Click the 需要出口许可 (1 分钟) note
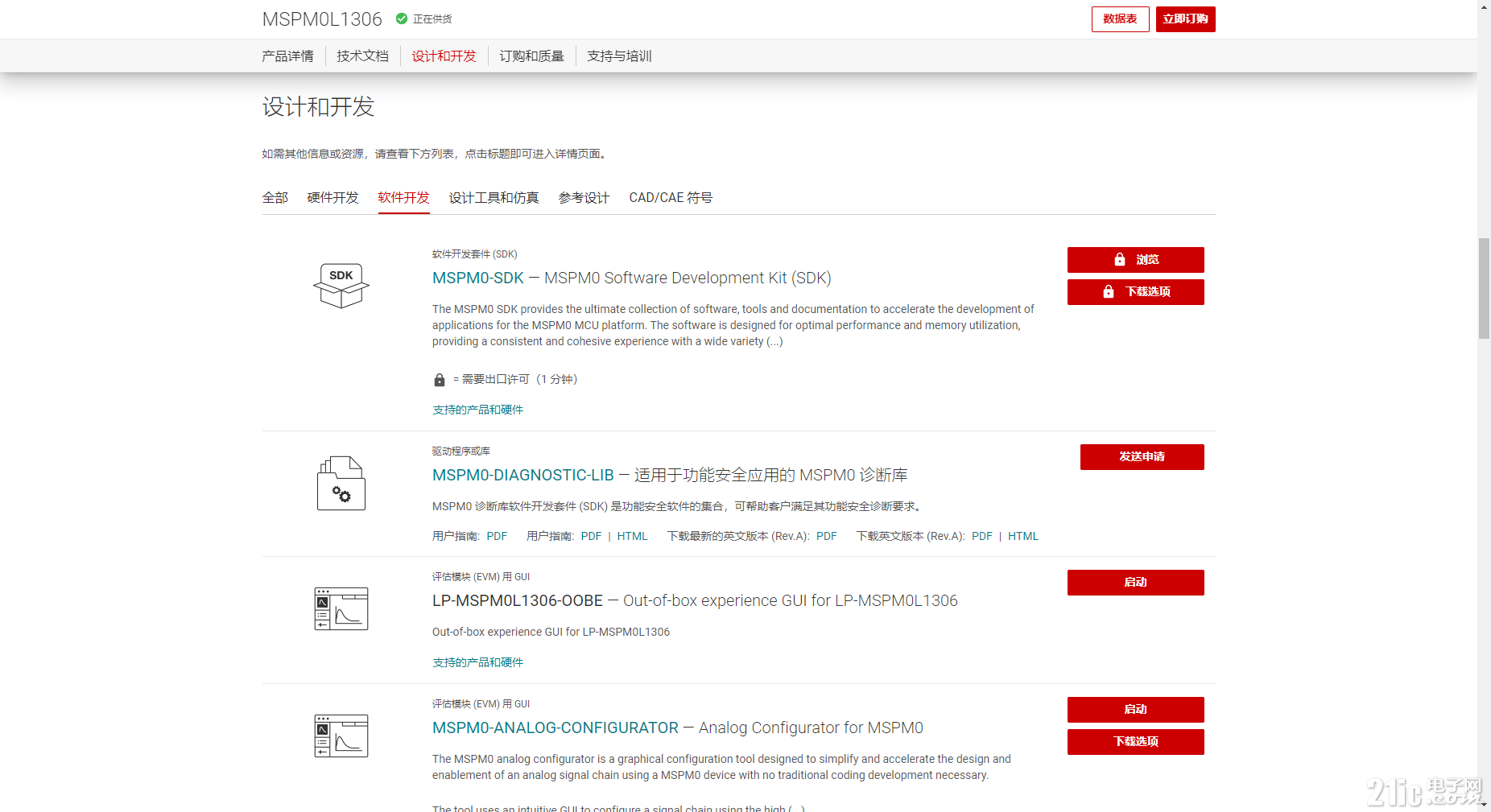1491x812 pixels. pos(515,380)
